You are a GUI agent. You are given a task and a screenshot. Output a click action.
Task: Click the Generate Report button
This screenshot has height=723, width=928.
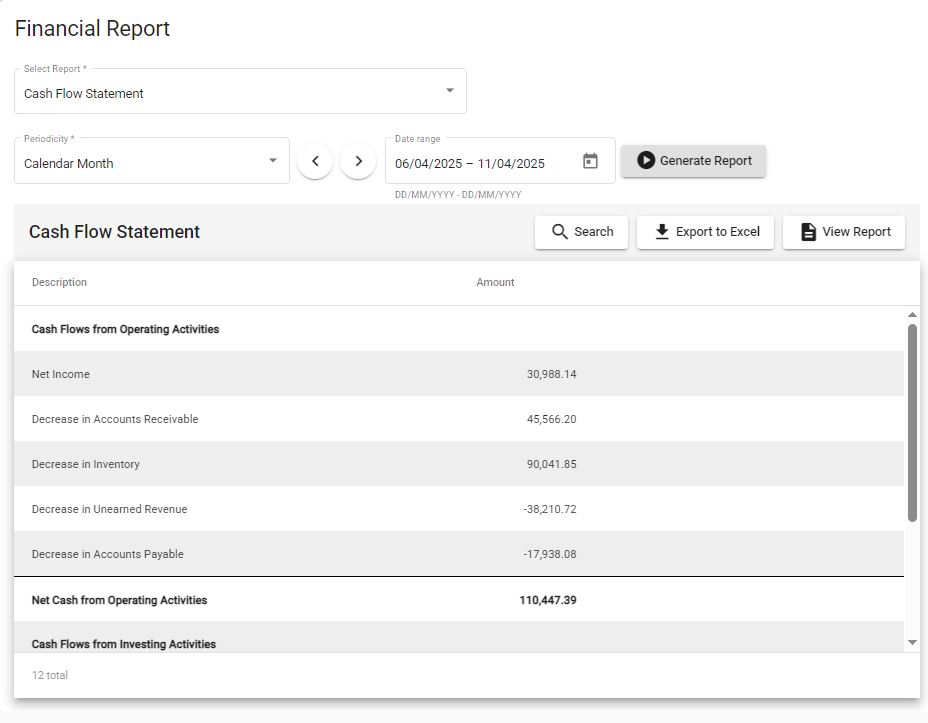coord(693,161)
